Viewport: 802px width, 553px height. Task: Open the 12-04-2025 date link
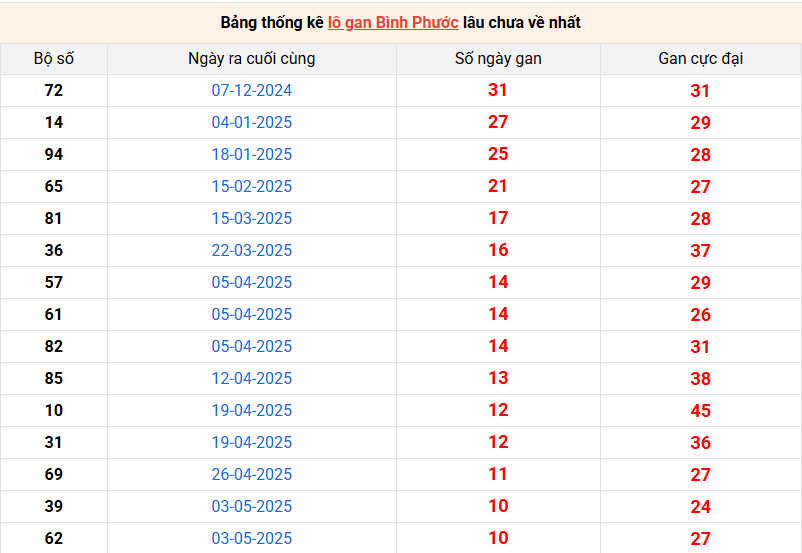point(252,378)
